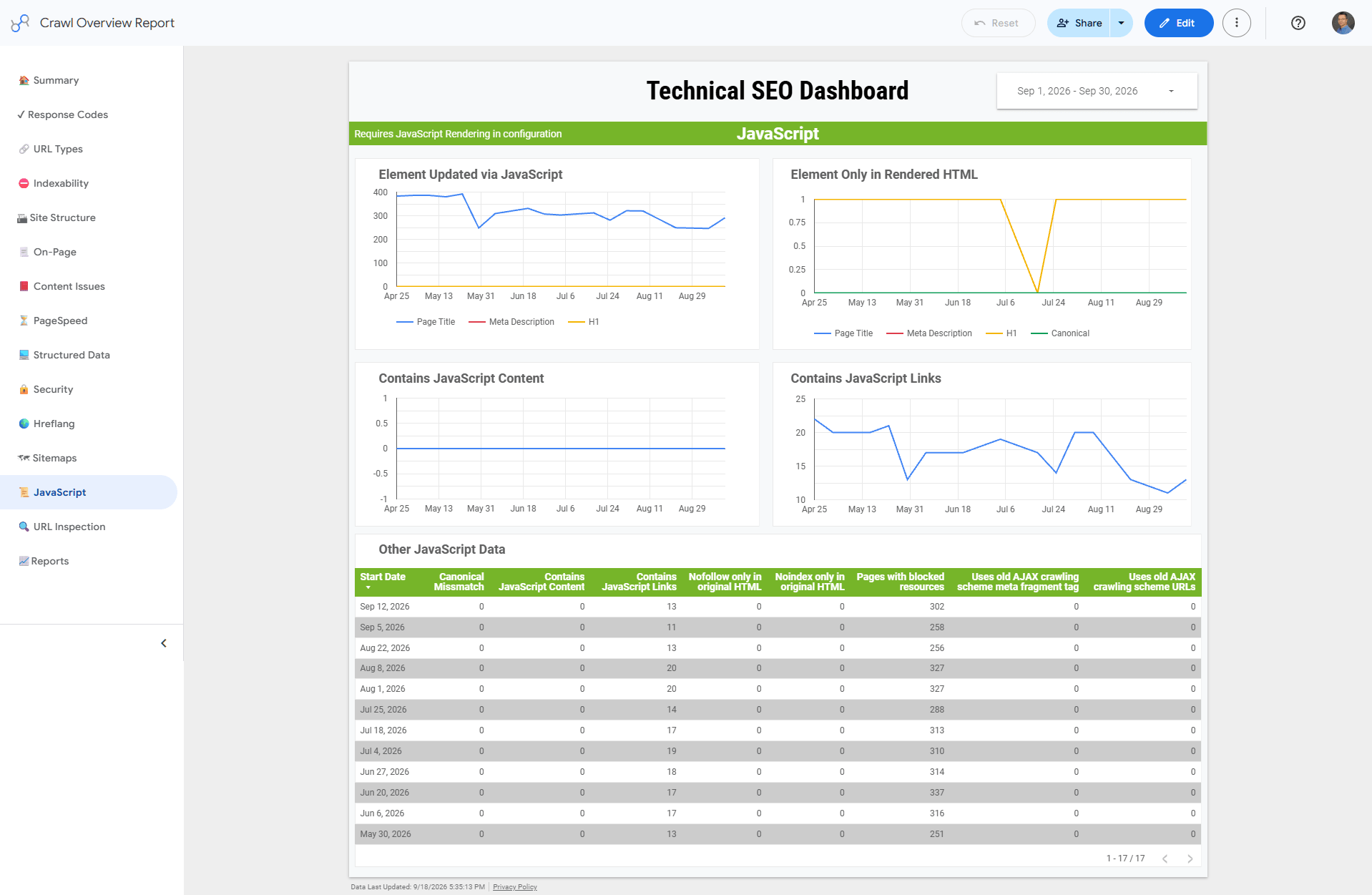Click the Hreflang globe icon
Image resolution: width=1372 pixels, height=895 pixels.
click(x=24, y=424)
